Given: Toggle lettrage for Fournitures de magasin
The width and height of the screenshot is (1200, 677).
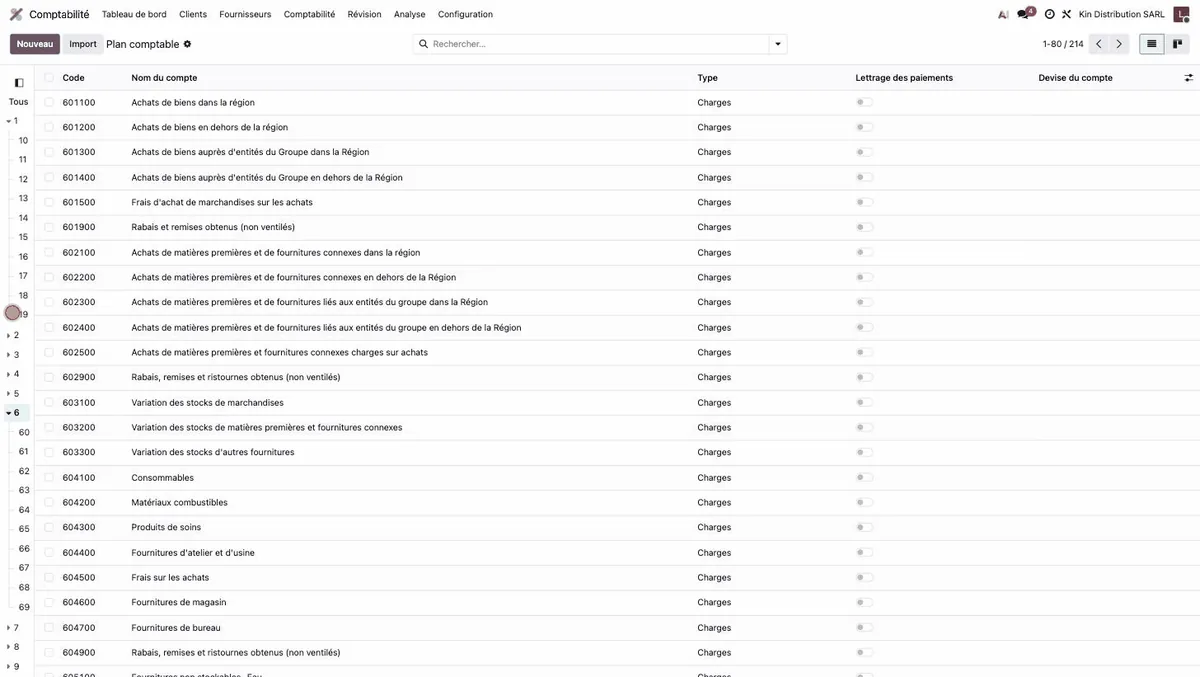Looking at the screenshot, I should [x=865, y=602].
